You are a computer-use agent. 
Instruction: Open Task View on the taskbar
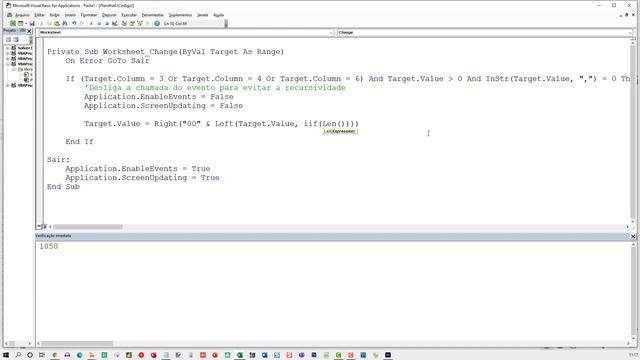coord(42,355)
